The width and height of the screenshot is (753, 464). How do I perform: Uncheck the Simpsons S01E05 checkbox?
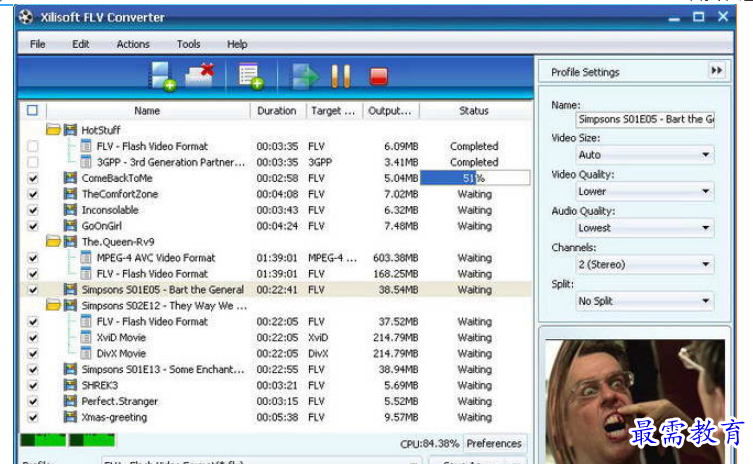[x=33, y=290]
